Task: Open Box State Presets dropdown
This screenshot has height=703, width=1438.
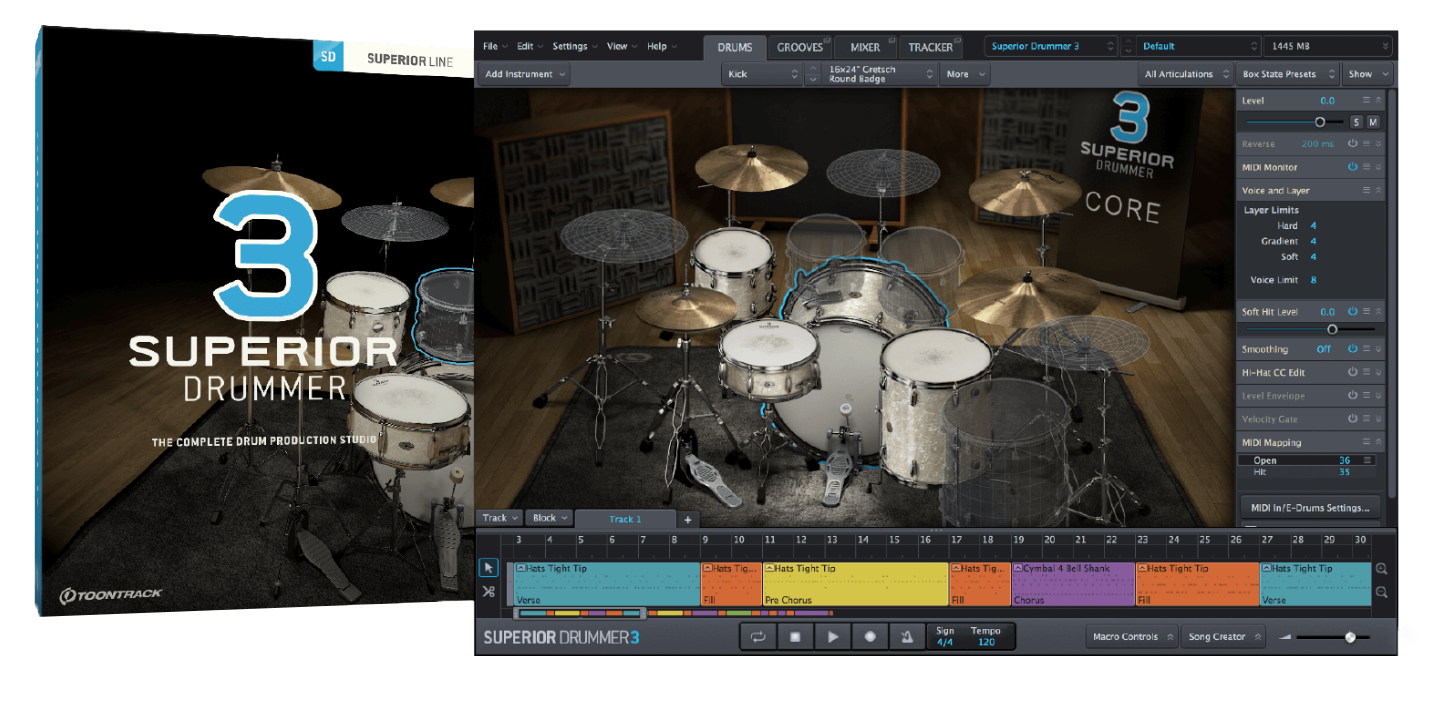Action: pos(1288,74)
